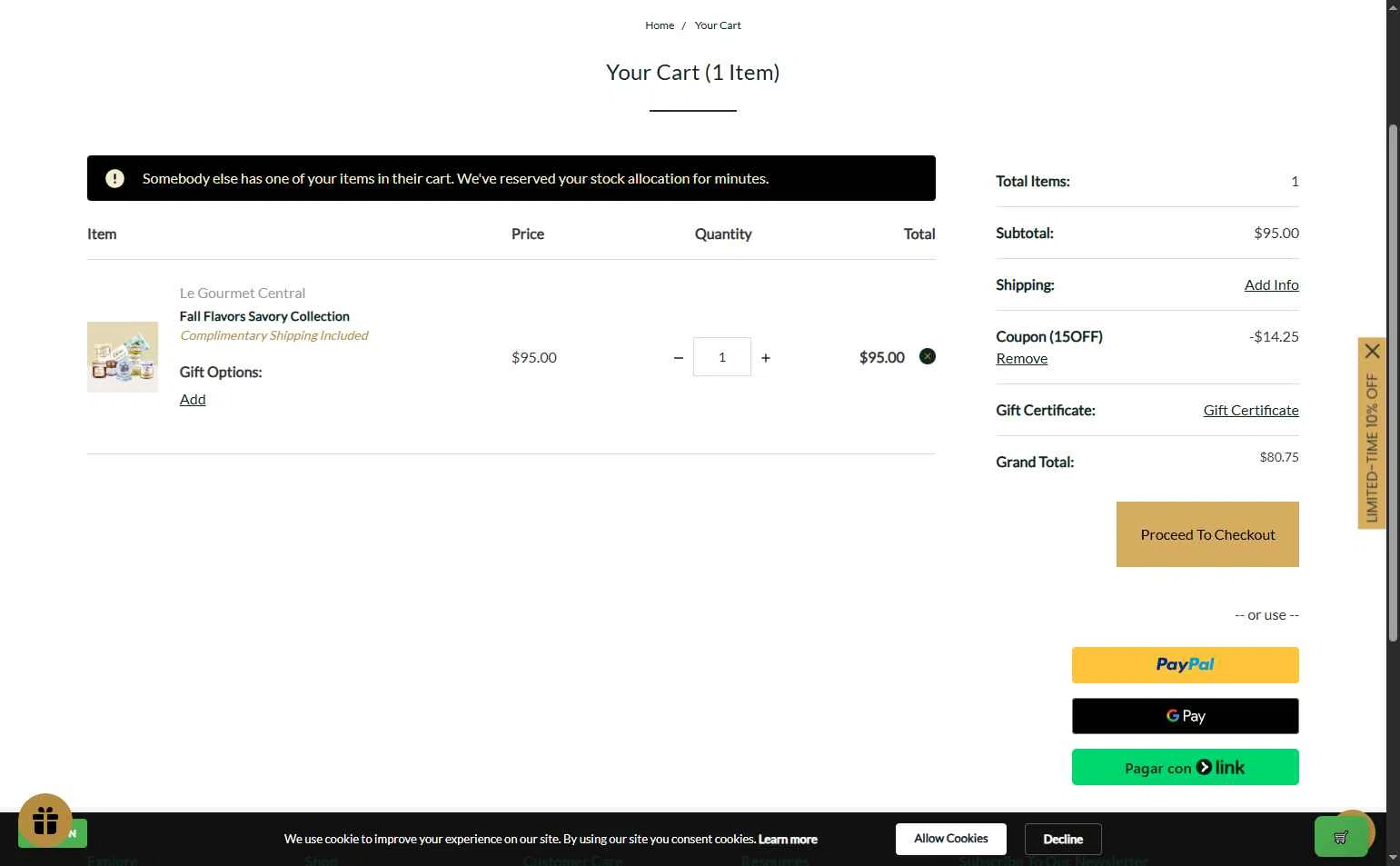Image resolution: width=1400 pixels, height=866 pixels.
Task: Click Complimentary Shipping Included text
Action: [273, 335]
